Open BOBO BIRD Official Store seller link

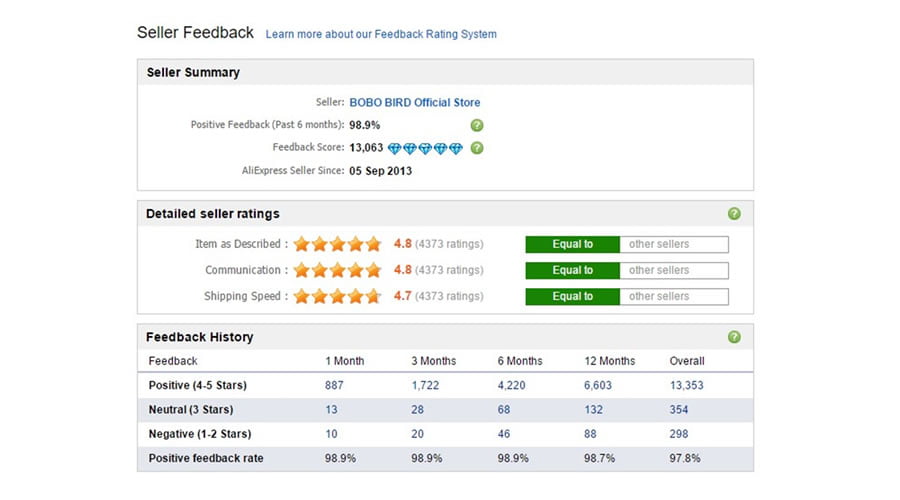coord(414,102)
